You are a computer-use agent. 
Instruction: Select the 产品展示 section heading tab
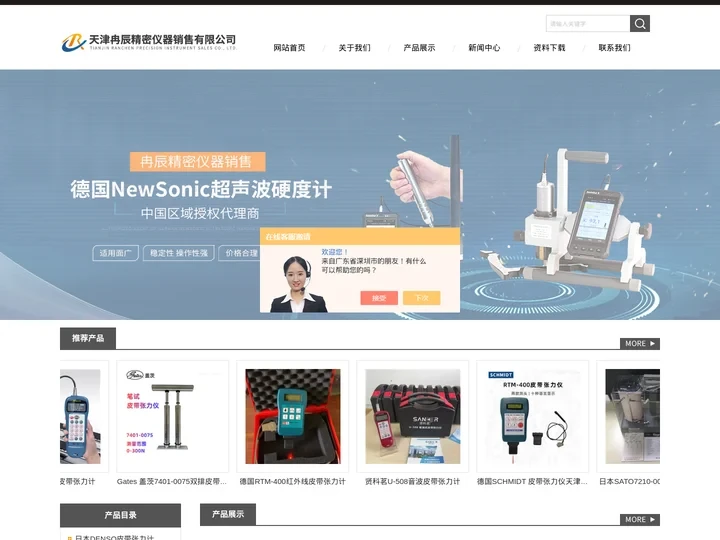point(228,514)
